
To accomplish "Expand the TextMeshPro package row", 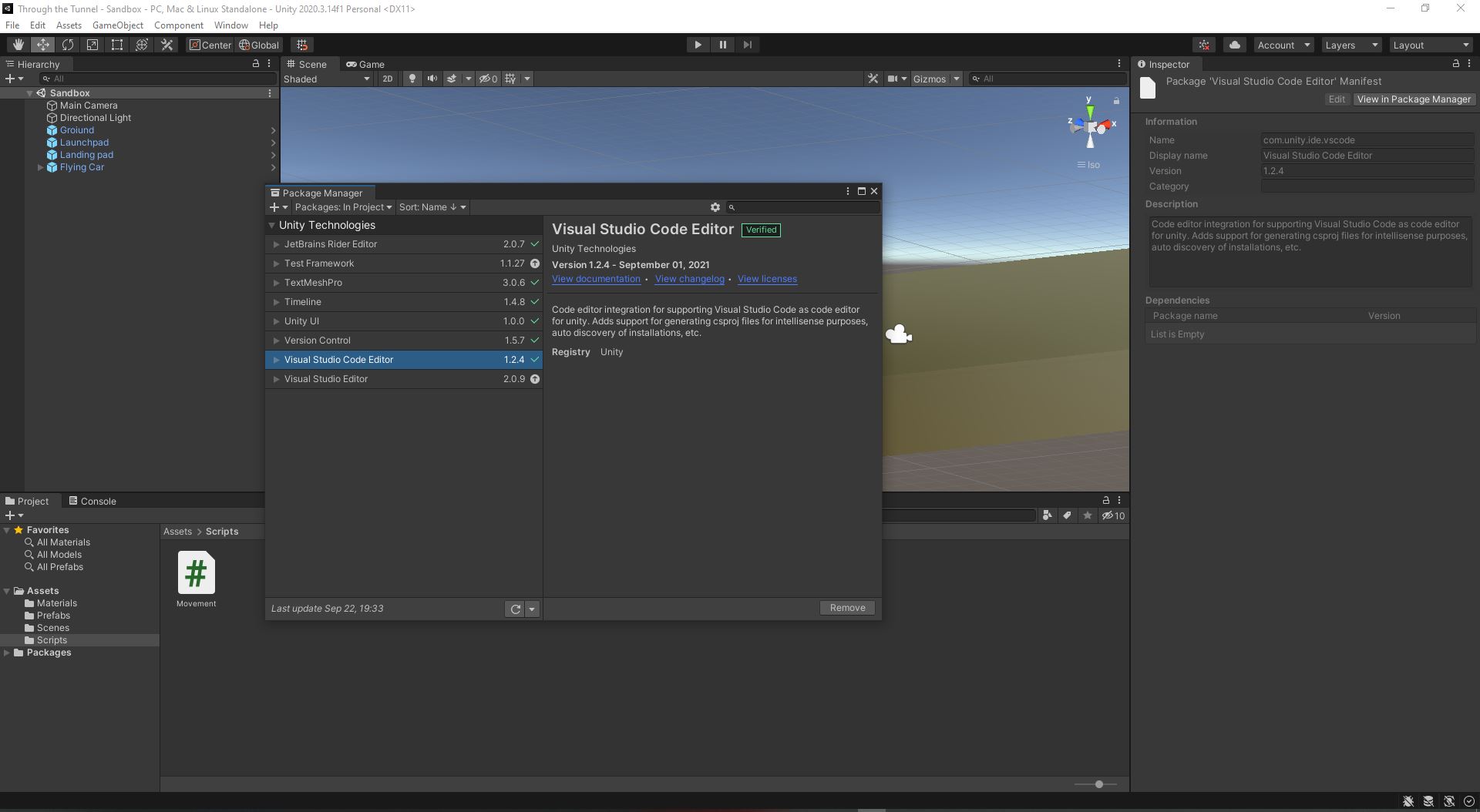I will pyautogui.click(x=276, y=283).
